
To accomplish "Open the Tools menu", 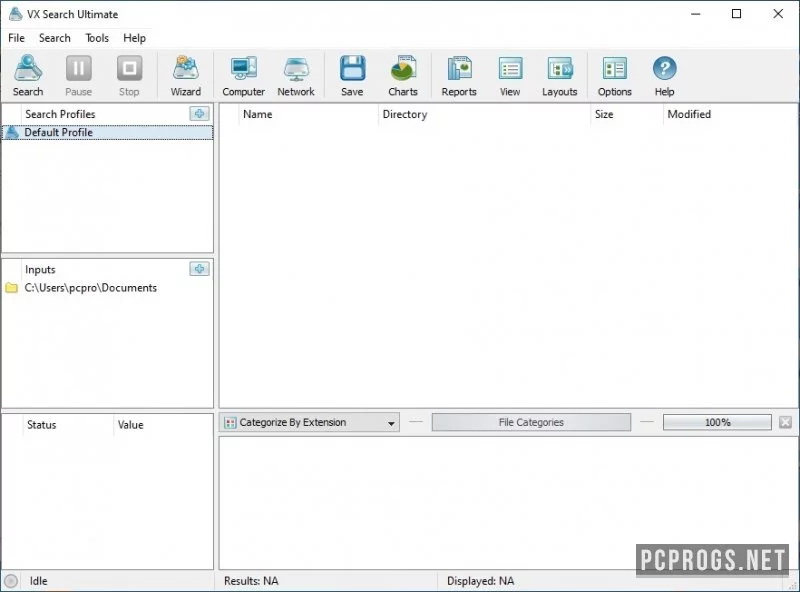I will pos(97,38).
